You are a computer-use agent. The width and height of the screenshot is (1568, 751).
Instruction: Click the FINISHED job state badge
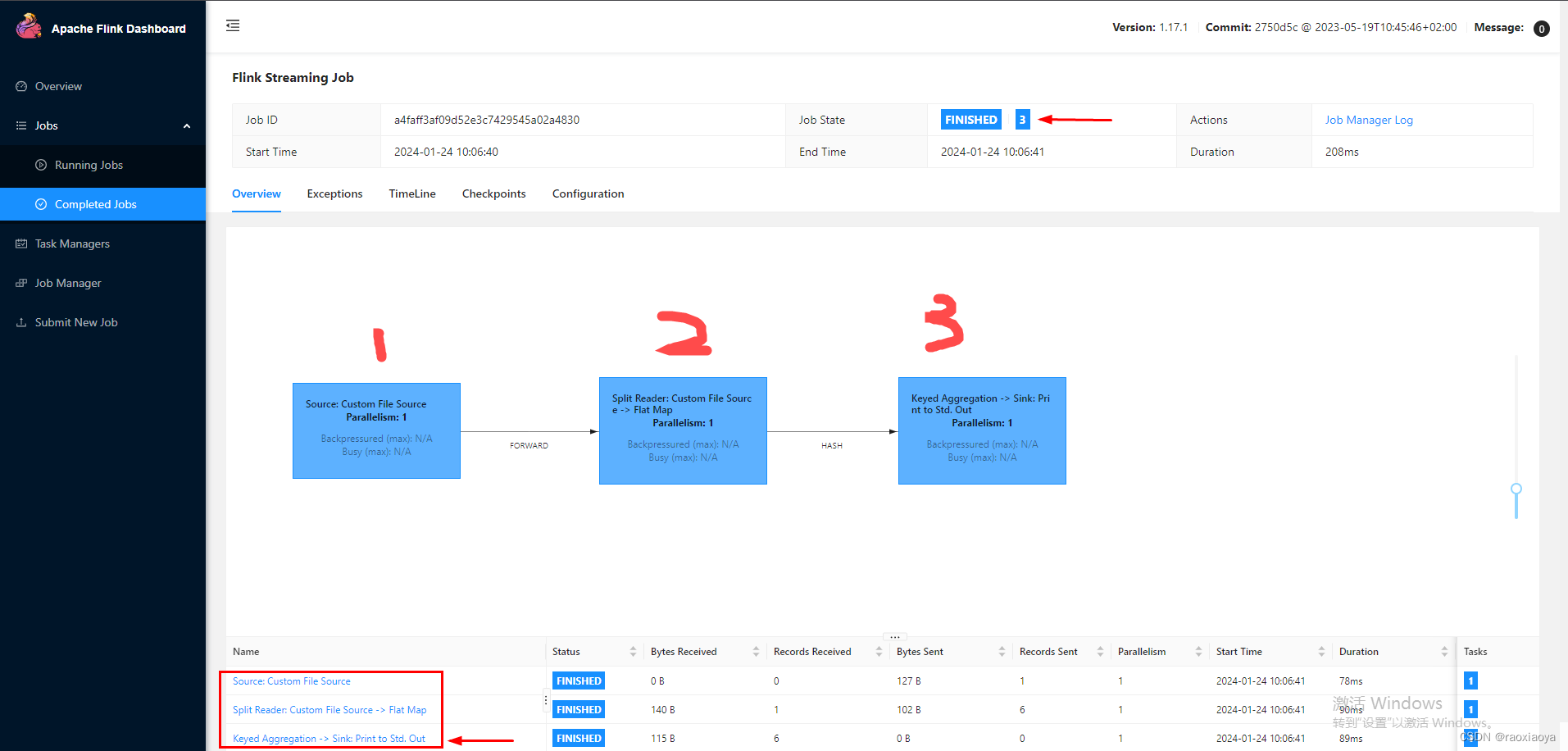pyautogui.click(x=971, y=120)
